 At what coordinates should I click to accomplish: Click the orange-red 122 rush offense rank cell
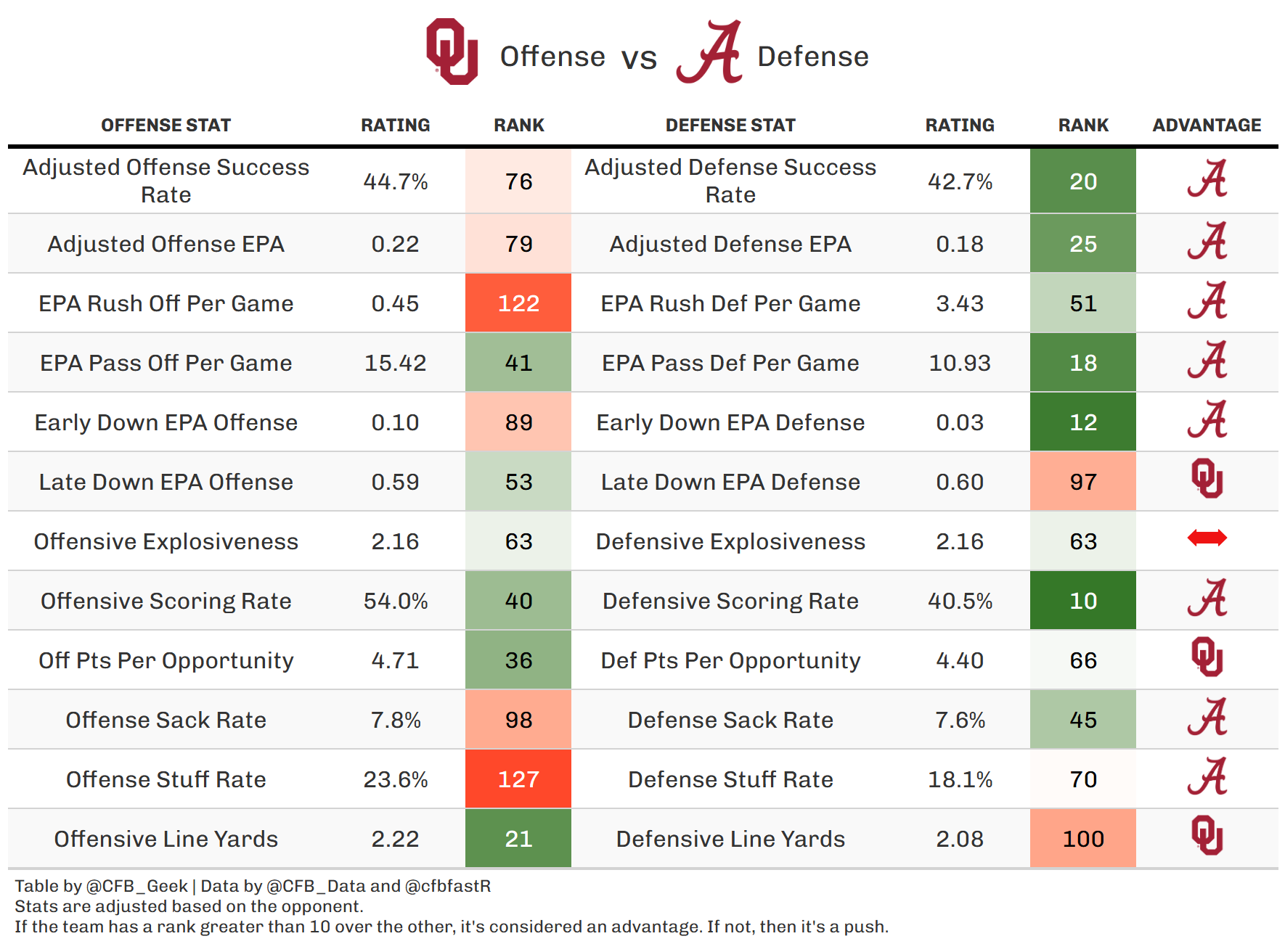tap(518, 303)
